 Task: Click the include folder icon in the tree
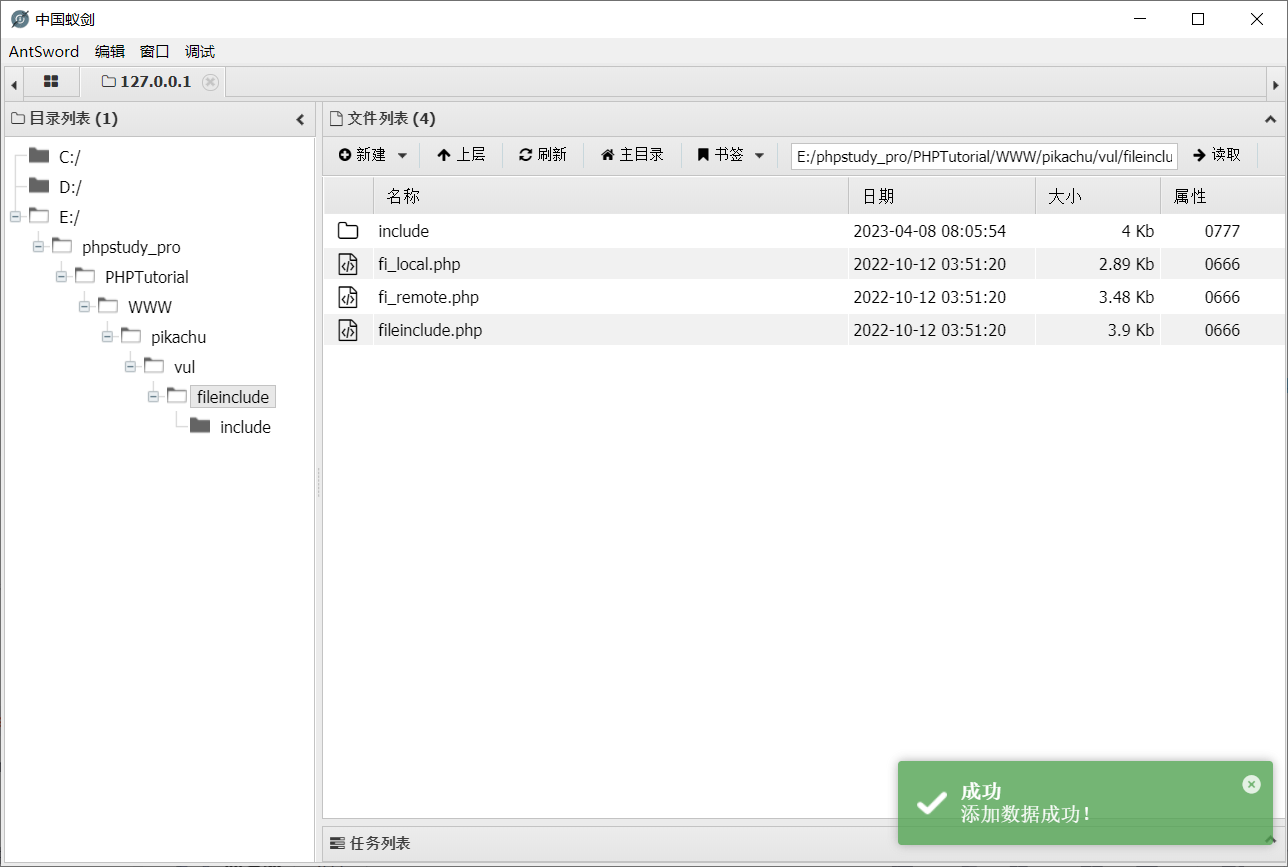click(200, 426)
